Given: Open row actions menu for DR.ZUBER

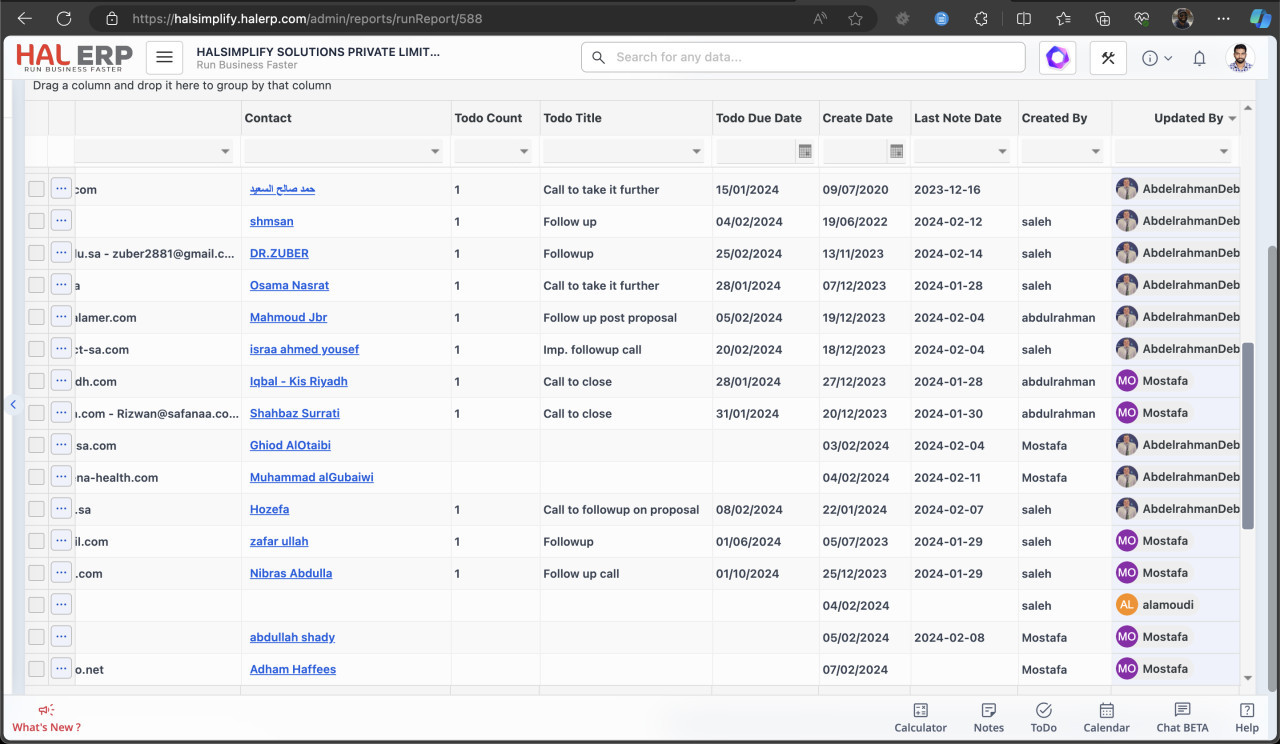Looking at the screenshot, I should coord(61,253).
